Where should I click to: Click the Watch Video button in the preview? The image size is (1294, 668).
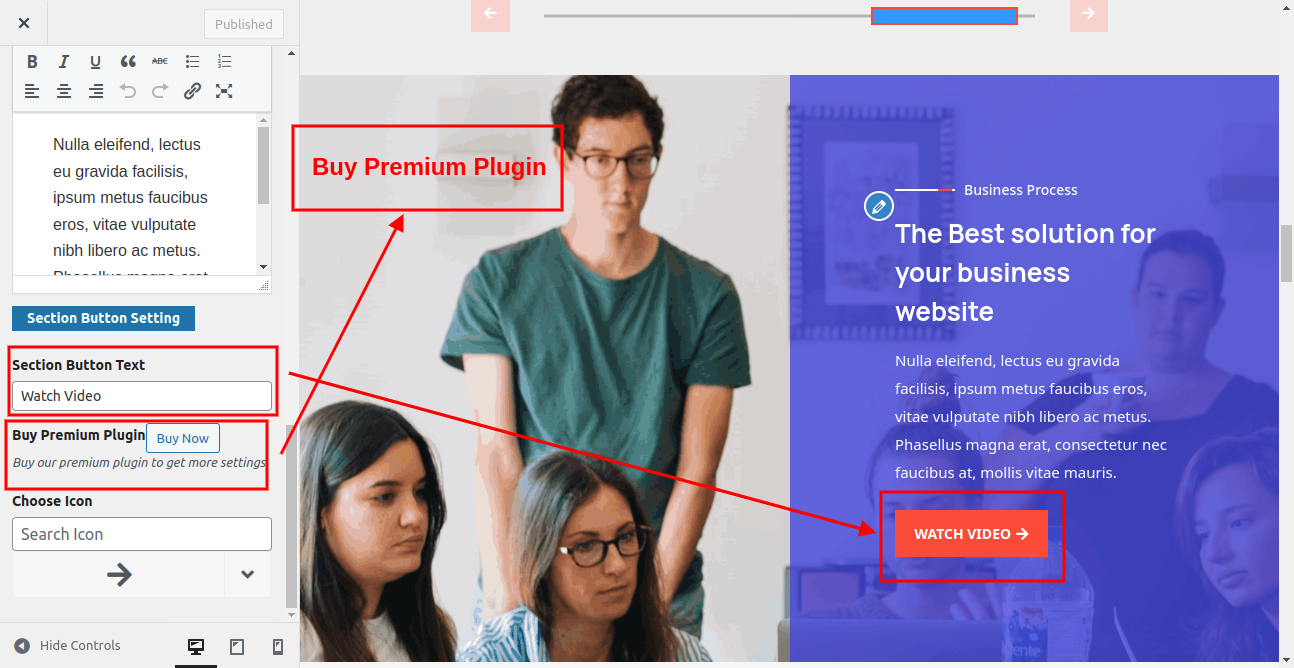(971, 534)
